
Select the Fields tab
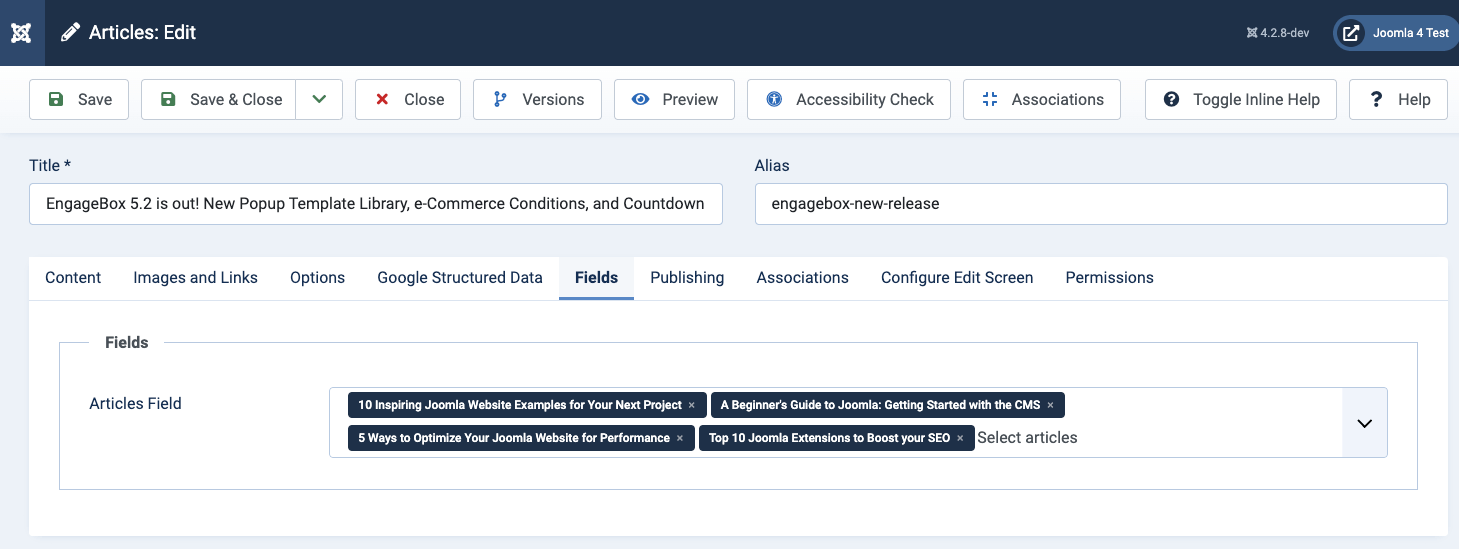(596, 278)
